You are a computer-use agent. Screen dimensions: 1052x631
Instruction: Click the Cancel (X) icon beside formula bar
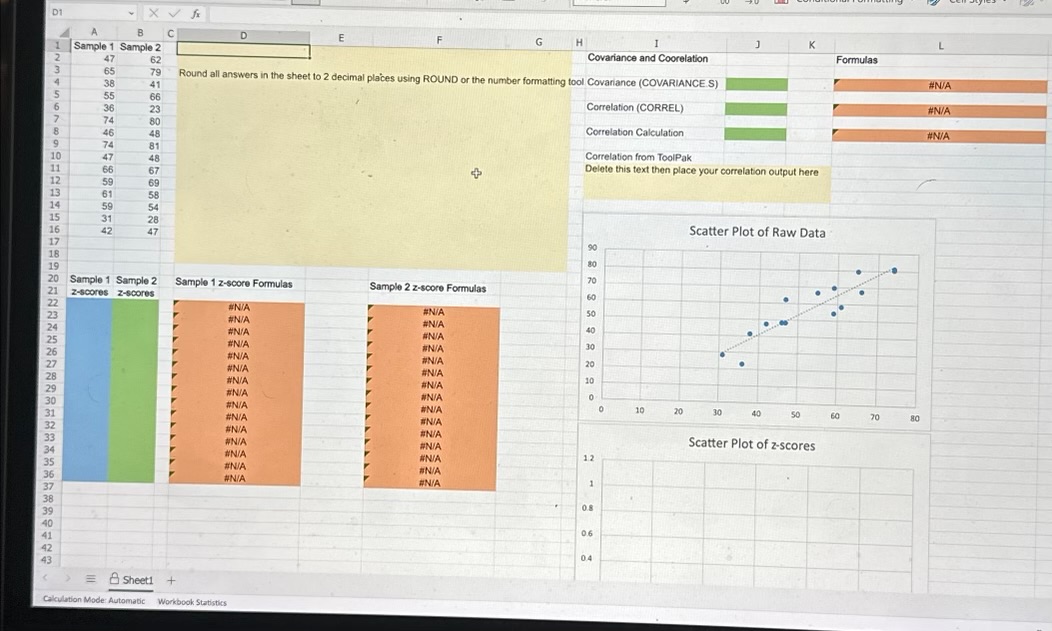point(153,13)
